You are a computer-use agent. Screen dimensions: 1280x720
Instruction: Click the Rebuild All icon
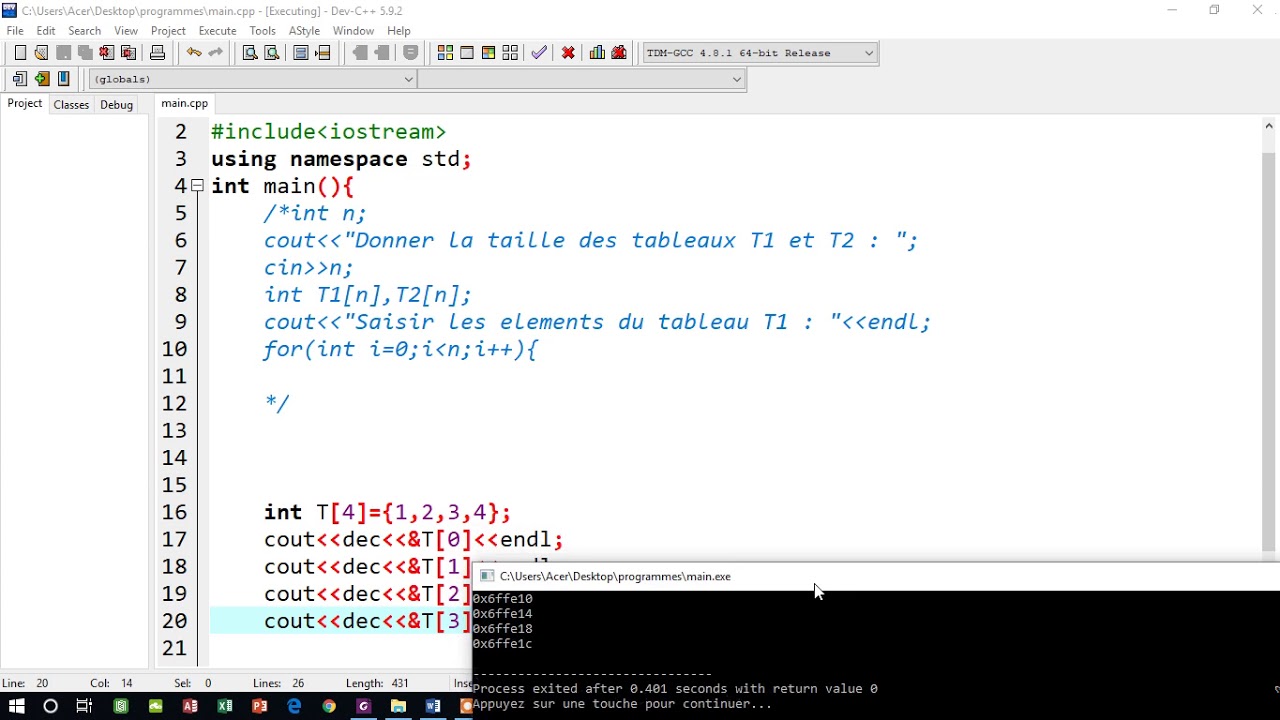tap(510, 53)
